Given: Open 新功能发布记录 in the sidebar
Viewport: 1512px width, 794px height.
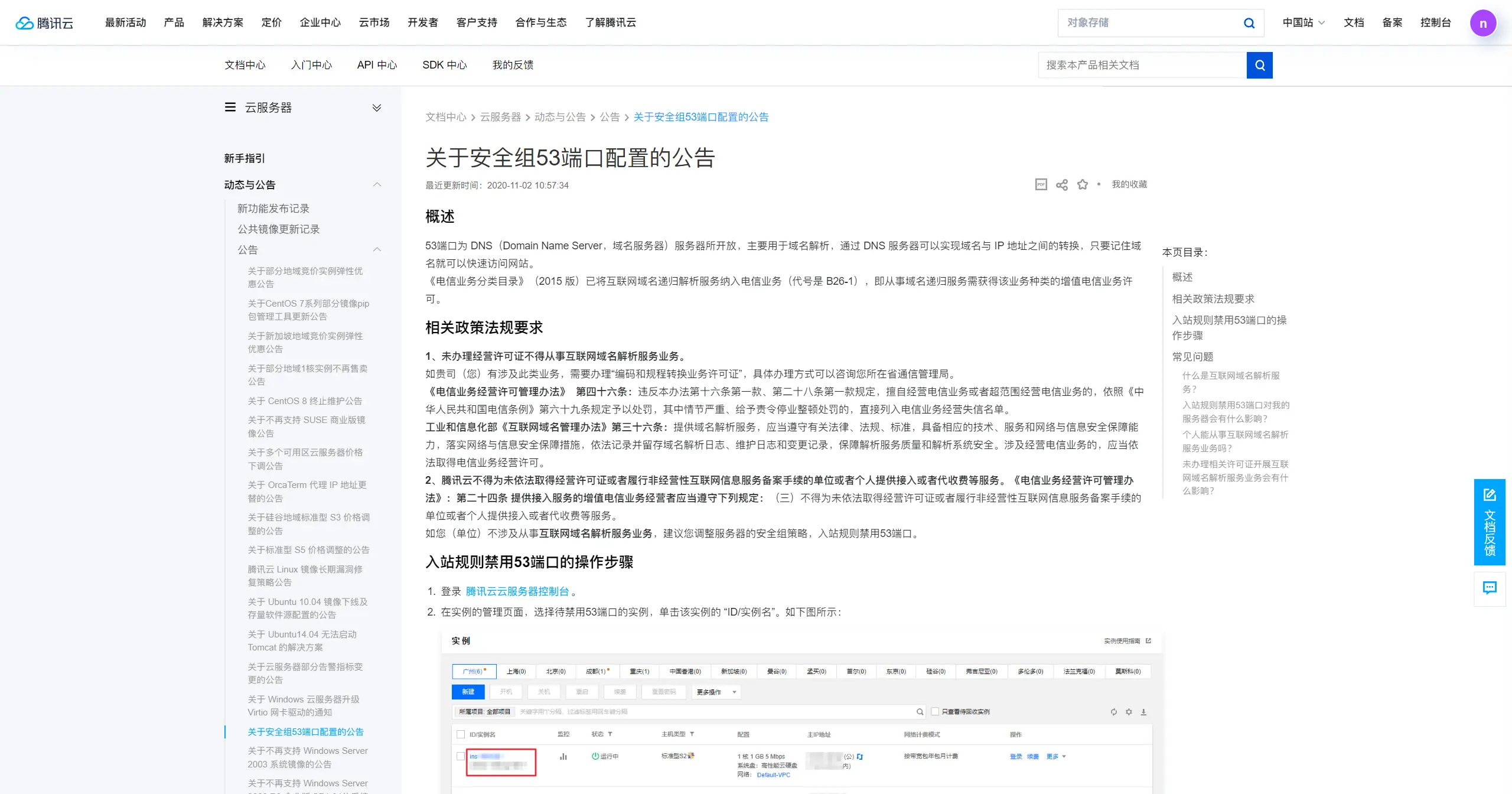Looking at the screenshot, I should (273, 209).
